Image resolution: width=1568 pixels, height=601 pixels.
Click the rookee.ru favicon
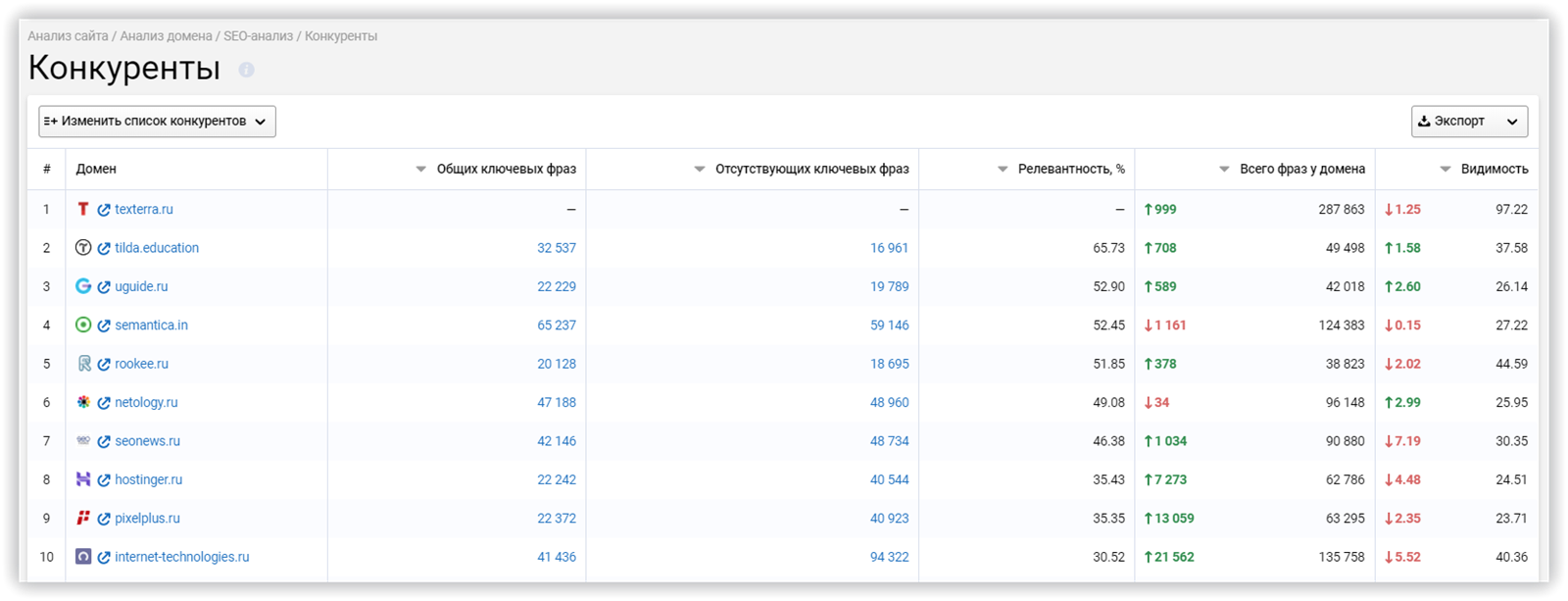coord(83,364)
